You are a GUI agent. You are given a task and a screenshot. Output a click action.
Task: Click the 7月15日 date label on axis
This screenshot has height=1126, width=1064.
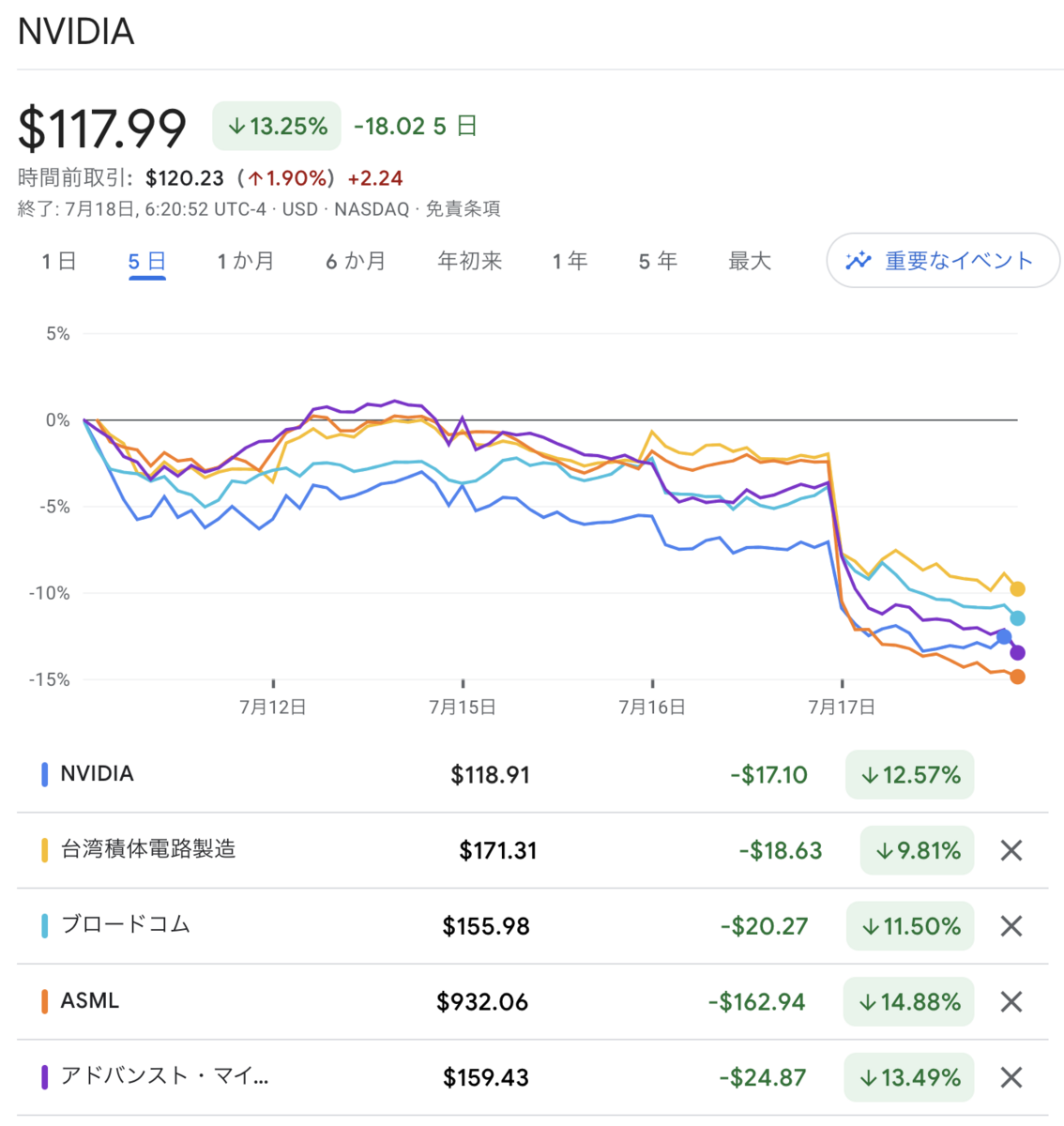[x=463, y=708]
